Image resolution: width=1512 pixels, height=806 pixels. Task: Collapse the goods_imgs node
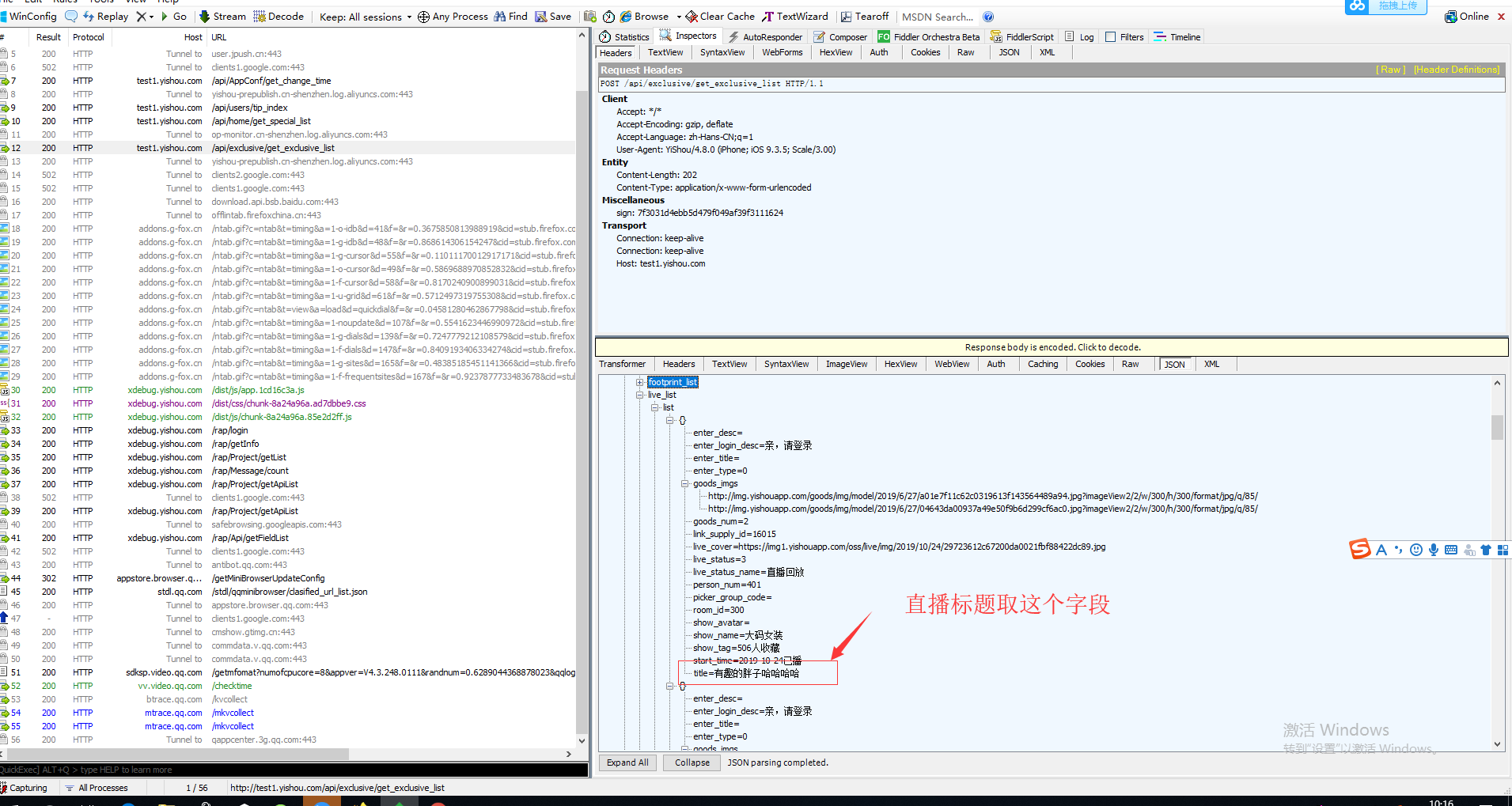685,483
